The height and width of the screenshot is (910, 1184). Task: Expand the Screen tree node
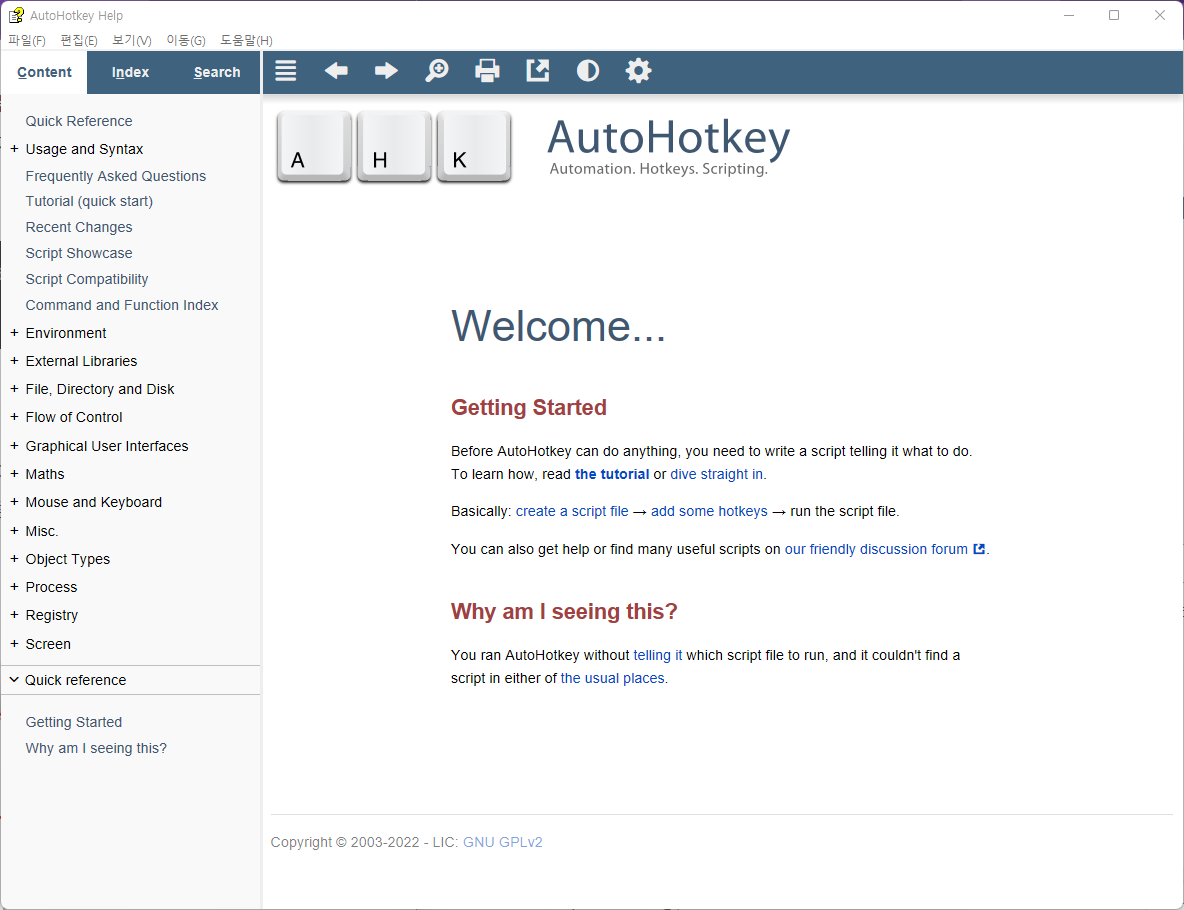point(14,644)
